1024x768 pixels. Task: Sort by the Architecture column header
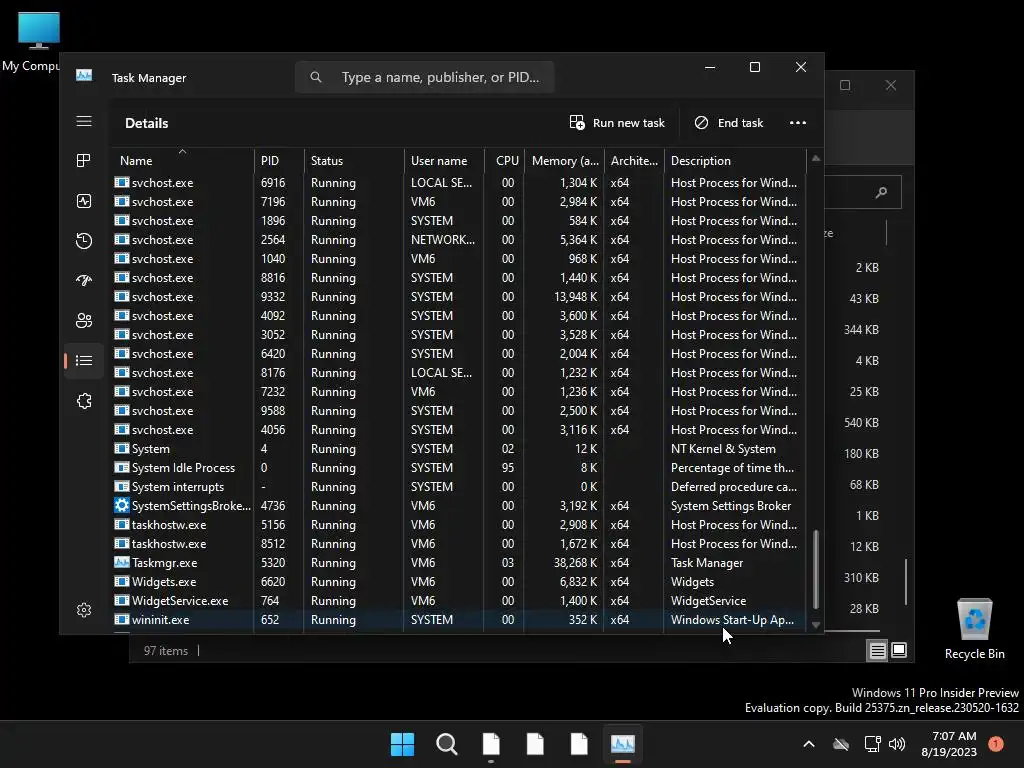coord(634,160)
